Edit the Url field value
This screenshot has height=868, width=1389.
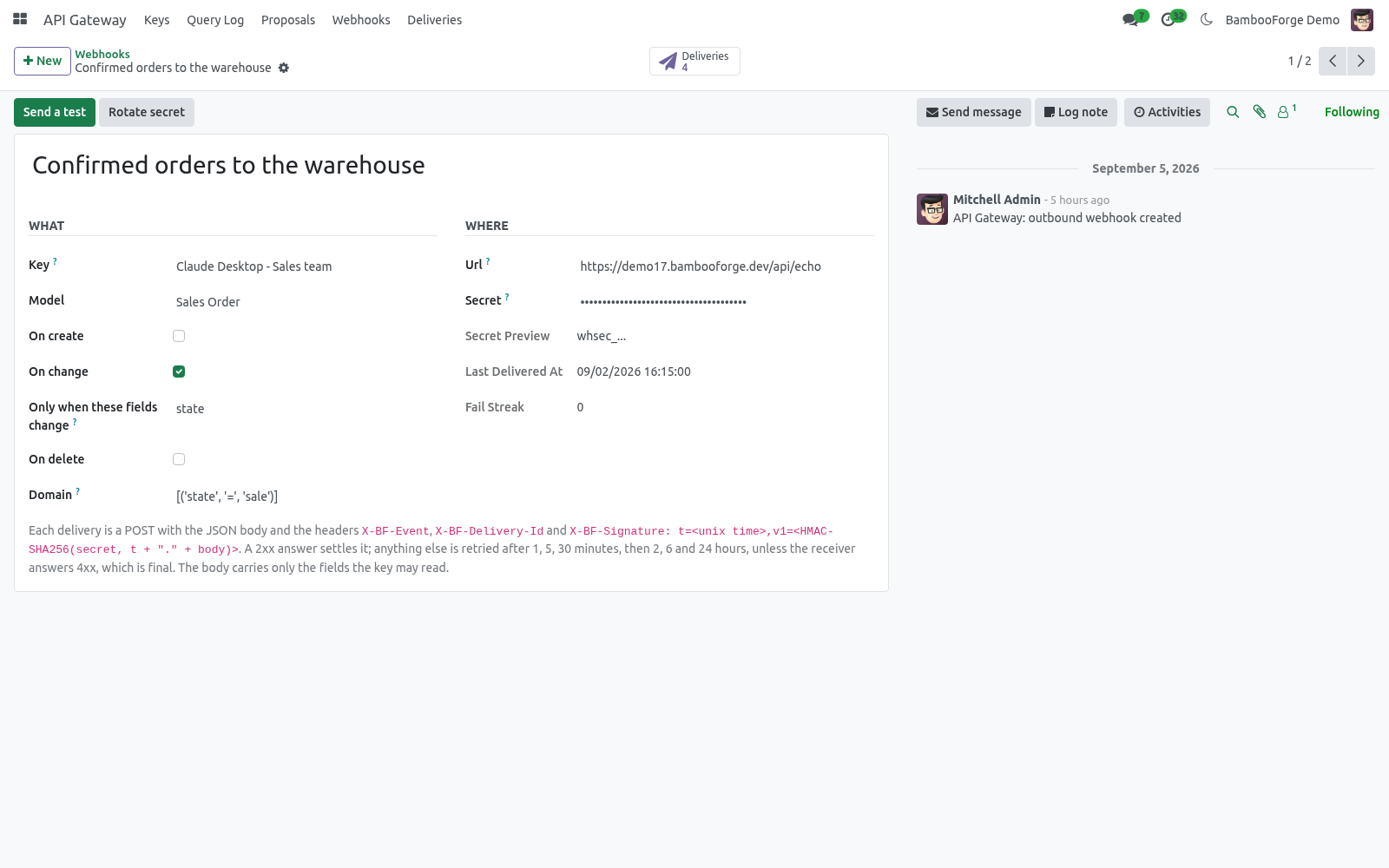pos(726,266)
